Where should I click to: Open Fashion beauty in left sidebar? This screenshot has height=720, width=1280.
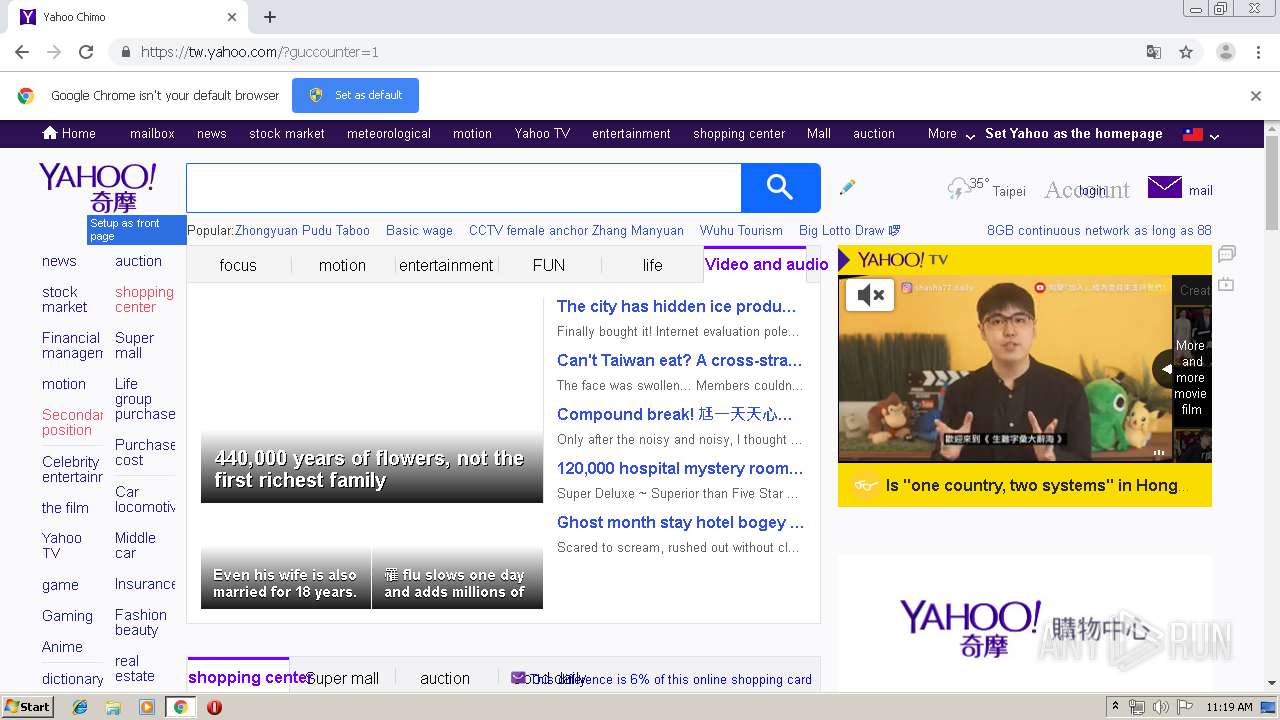point(141,622)
